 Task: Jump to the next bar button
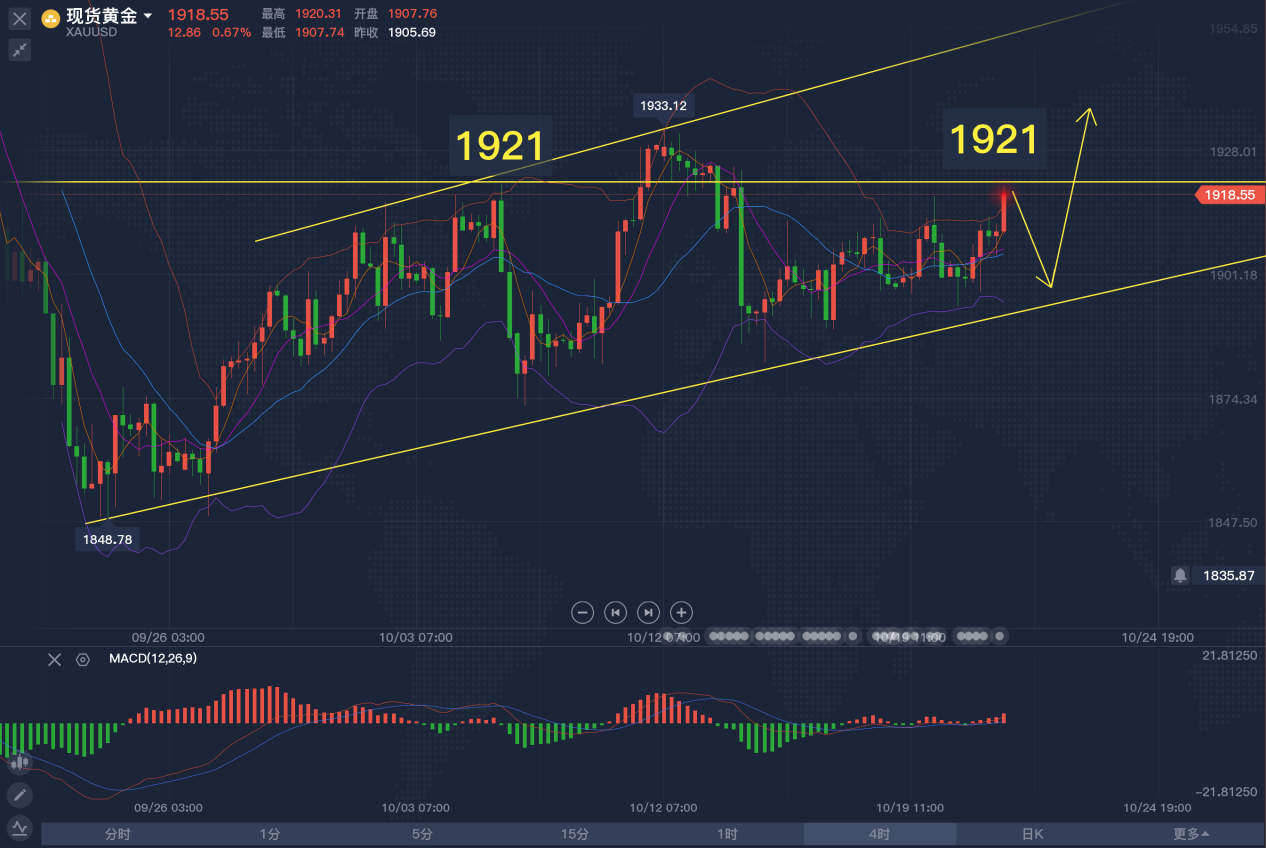pyautogui.click(x=649, y=612)
